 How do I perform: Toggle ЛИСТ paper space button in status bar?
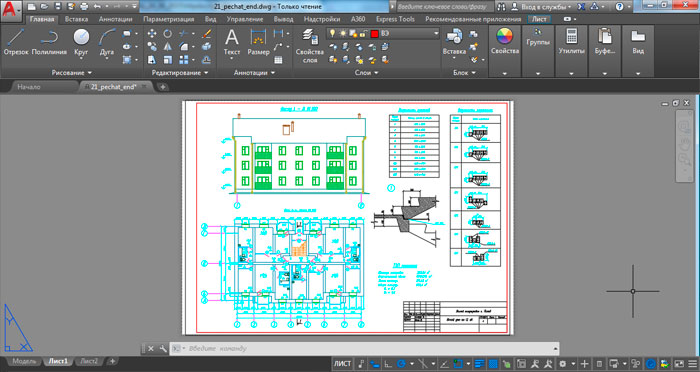343,364
